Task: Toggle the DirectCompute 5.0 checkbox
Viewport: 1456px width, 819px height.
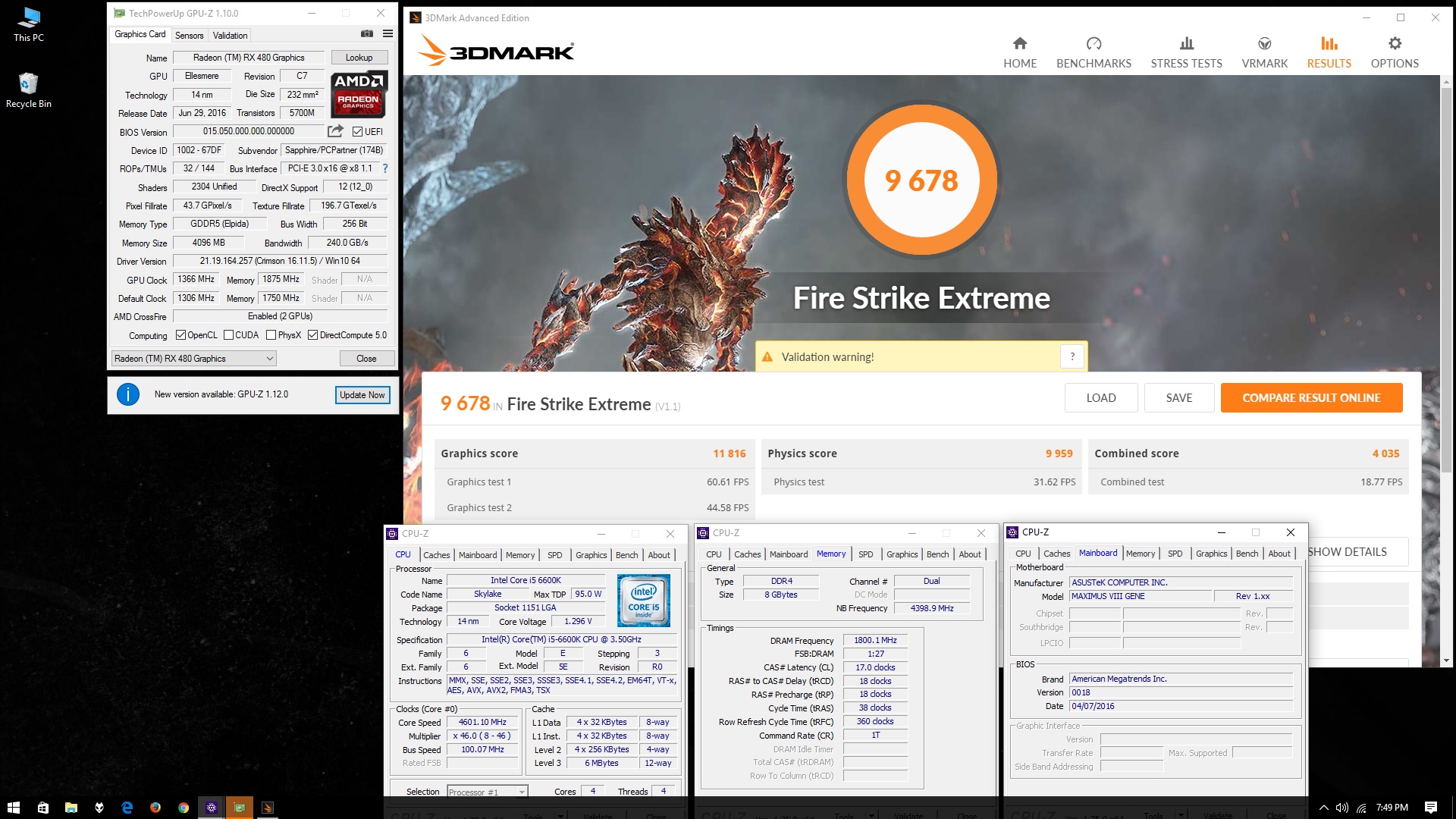Action: [312, 335]
